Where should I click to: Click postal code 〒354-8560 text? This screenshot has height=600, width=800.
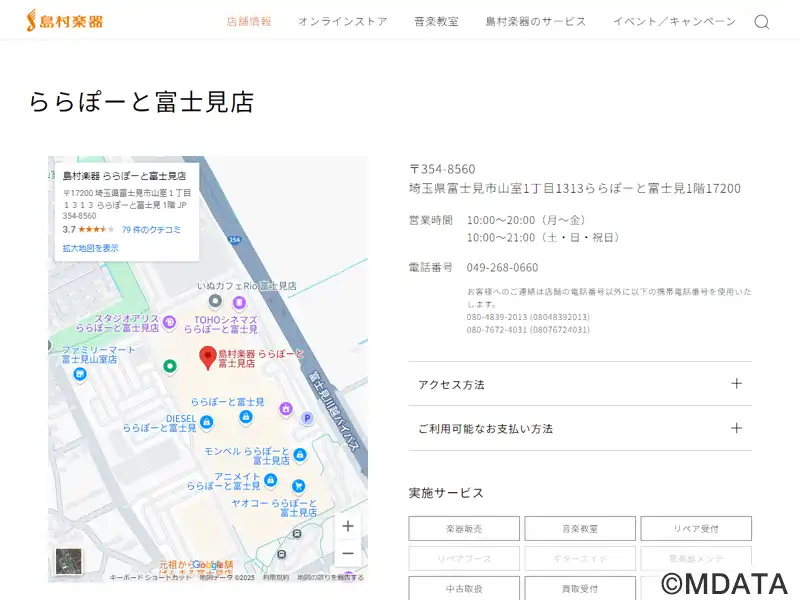pos(442,169)
